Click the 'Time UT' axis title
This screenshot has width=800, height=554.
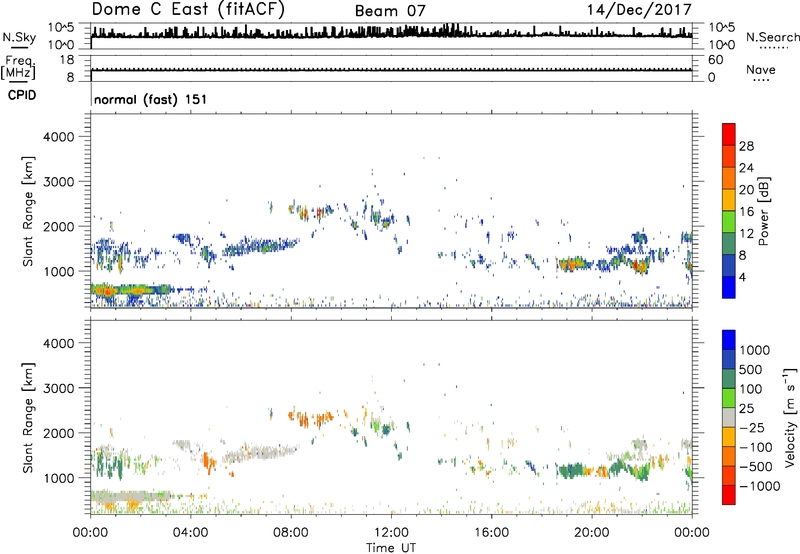391,548
